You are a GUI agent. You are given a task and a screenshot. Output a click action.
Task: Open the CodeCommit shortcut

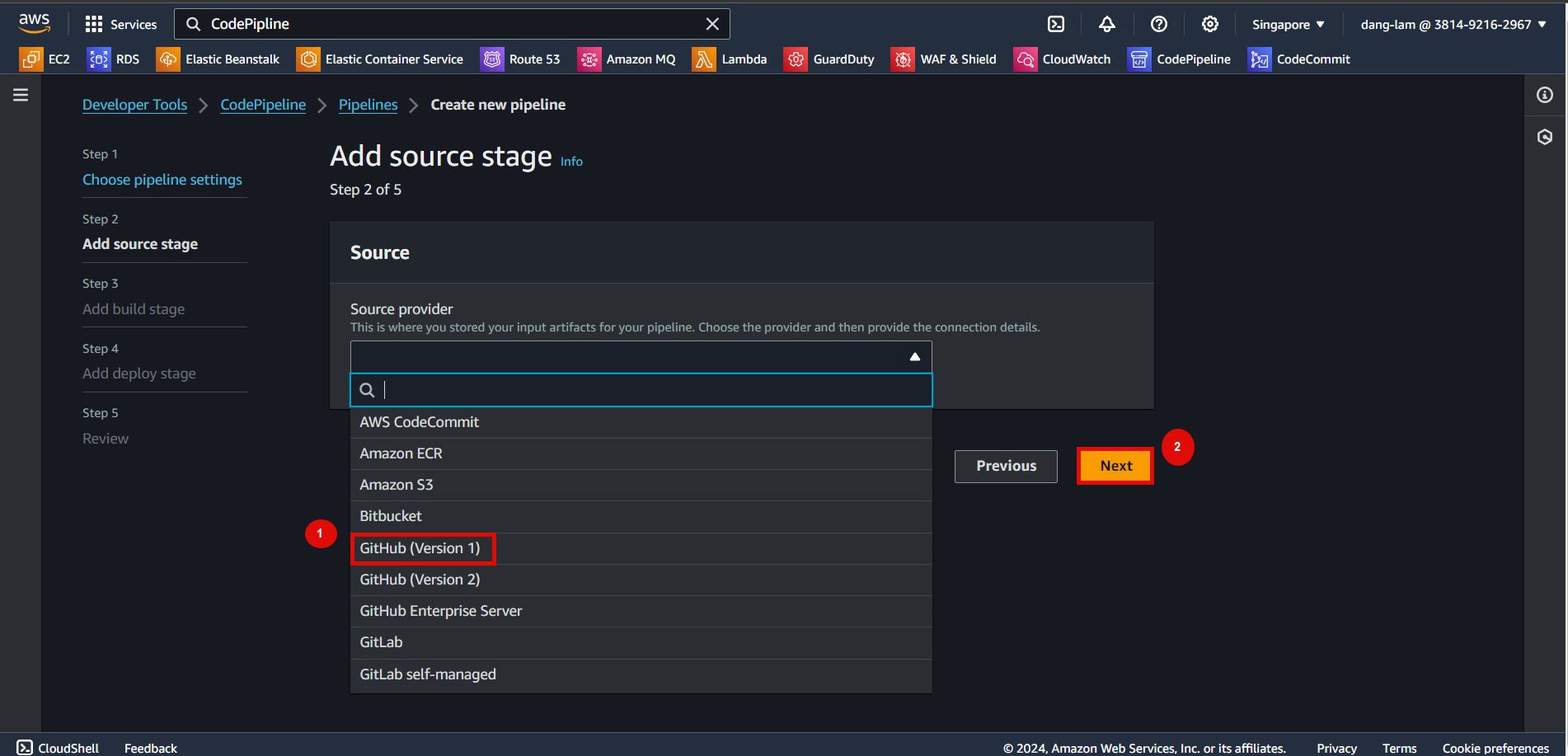(1299, 59)
